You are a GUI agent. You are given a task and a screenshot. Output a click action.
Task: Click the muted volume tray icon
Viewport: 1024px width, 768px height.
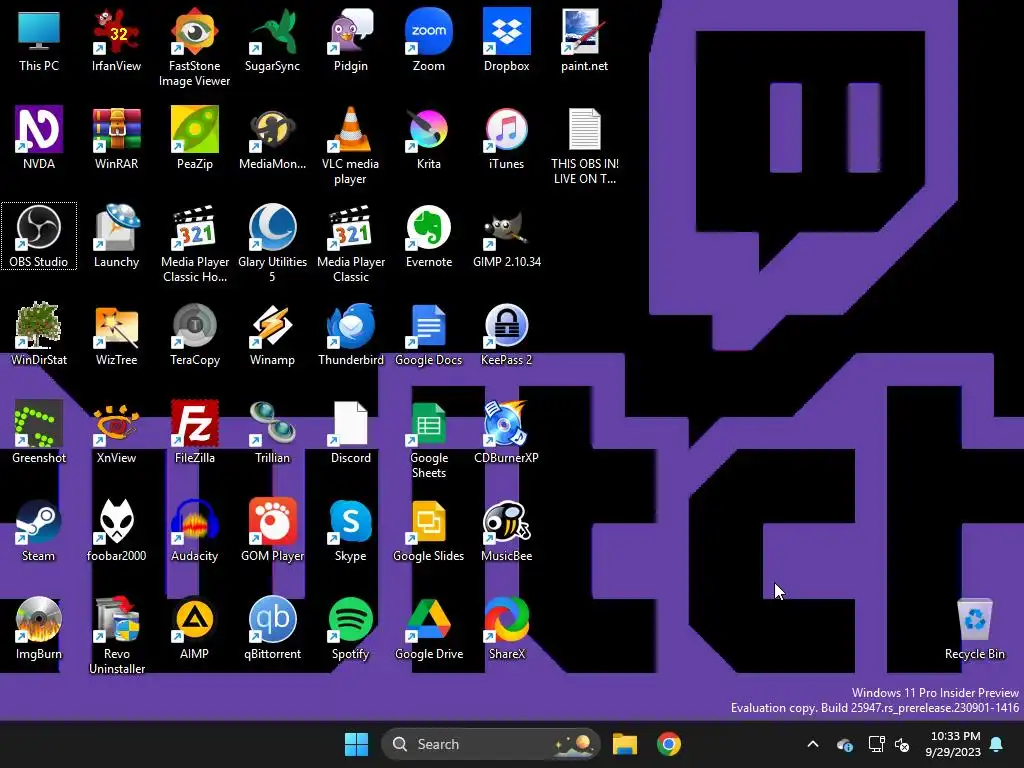click(x=902, y=744)
